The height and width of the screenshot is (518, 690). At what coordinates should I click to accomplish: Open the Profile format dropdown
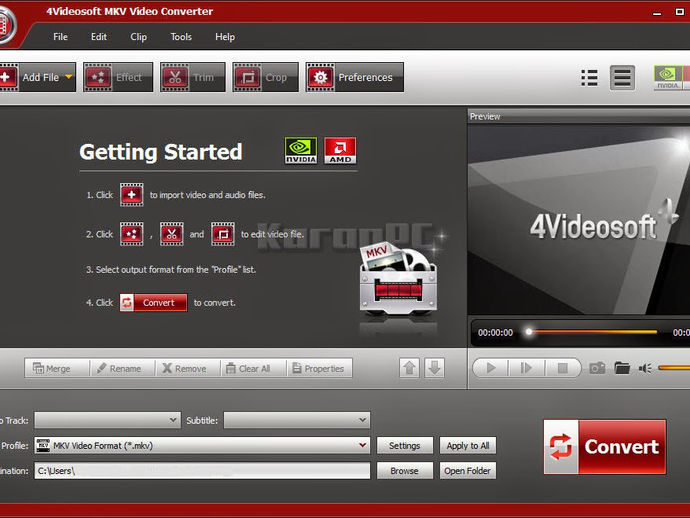(202, 445)
